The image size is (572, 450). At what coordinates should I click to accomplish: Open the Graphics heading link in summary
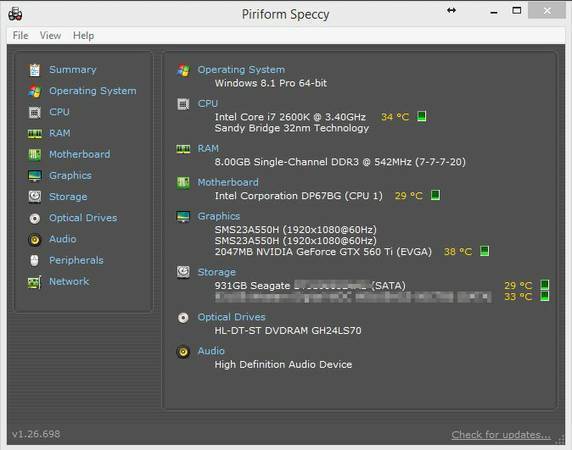point(219,216)
